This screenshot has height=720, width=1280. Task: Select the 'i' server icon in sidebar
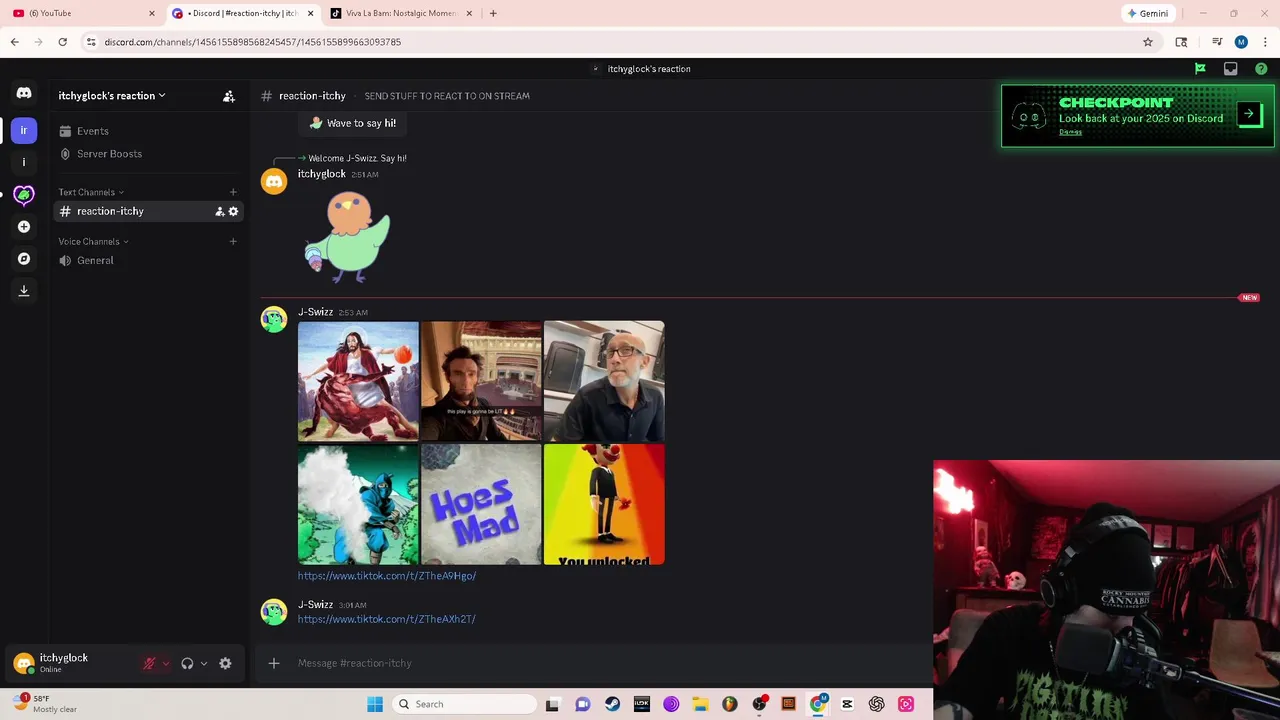point(24,162)
